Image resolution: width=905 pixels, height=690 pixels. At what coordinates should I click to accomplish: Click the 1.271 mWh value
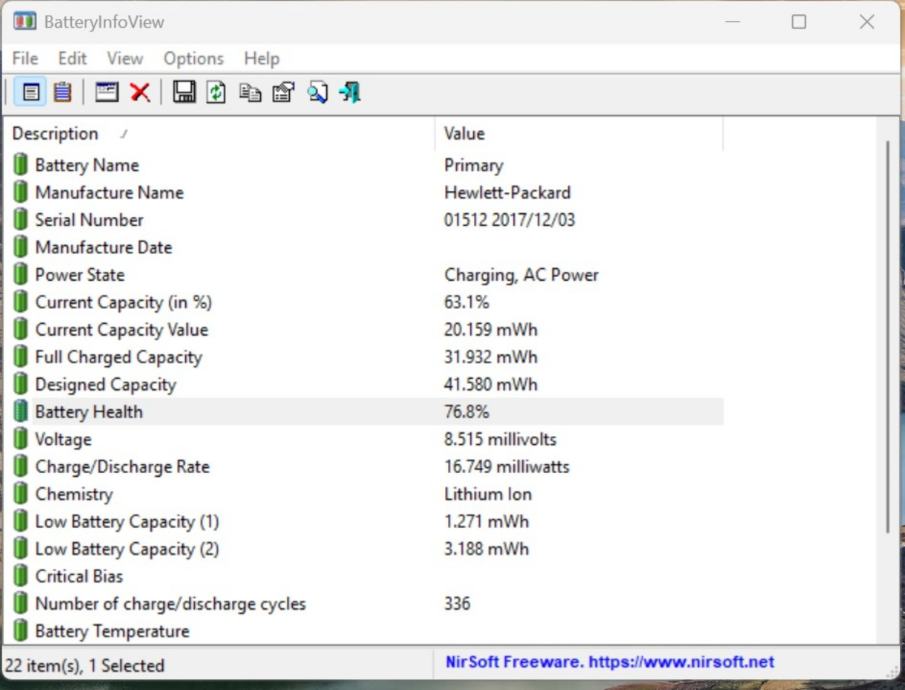486,521
